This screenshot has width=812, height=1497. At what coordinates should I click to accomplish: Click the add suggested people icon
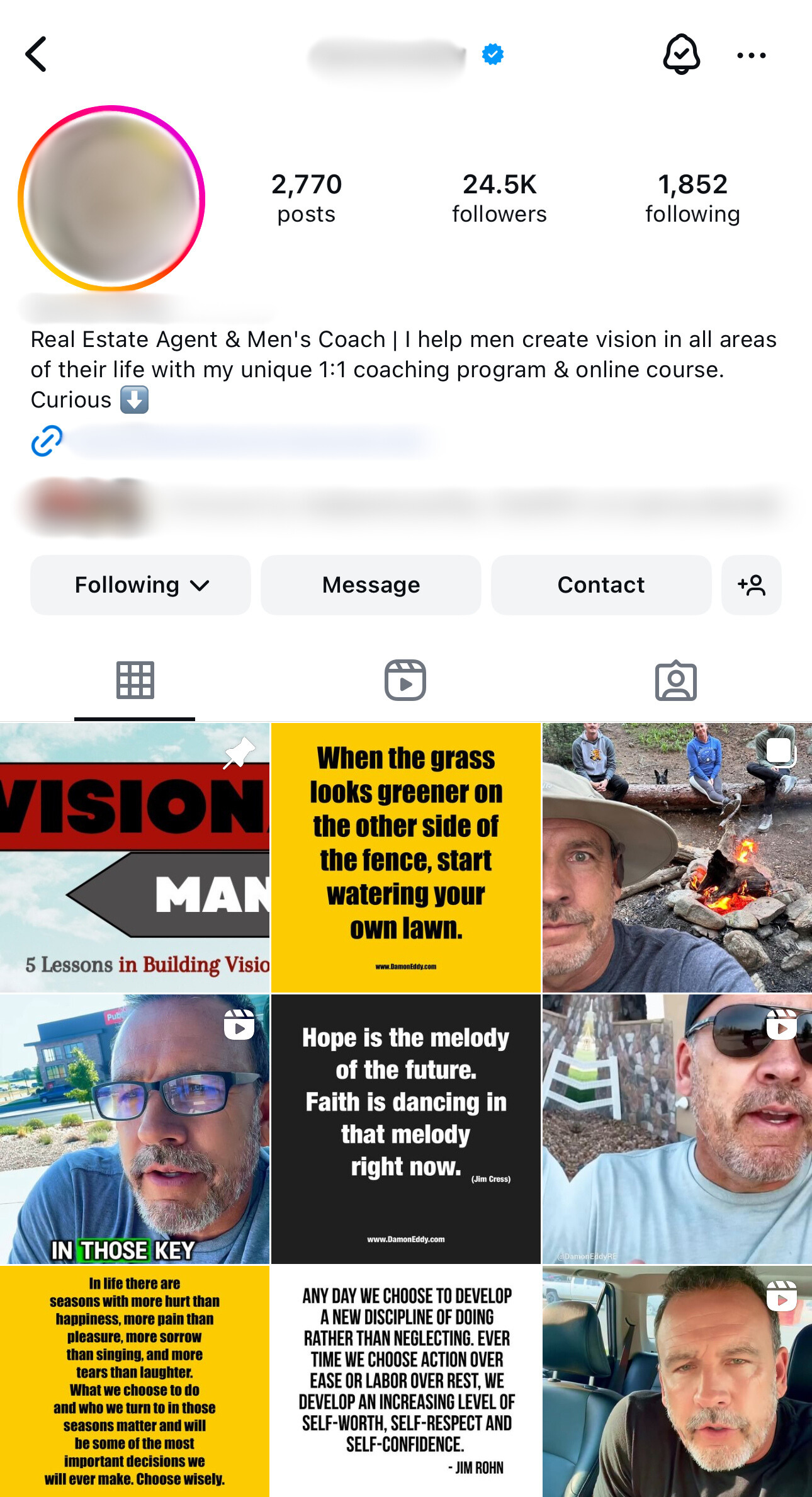pos(751,585)
